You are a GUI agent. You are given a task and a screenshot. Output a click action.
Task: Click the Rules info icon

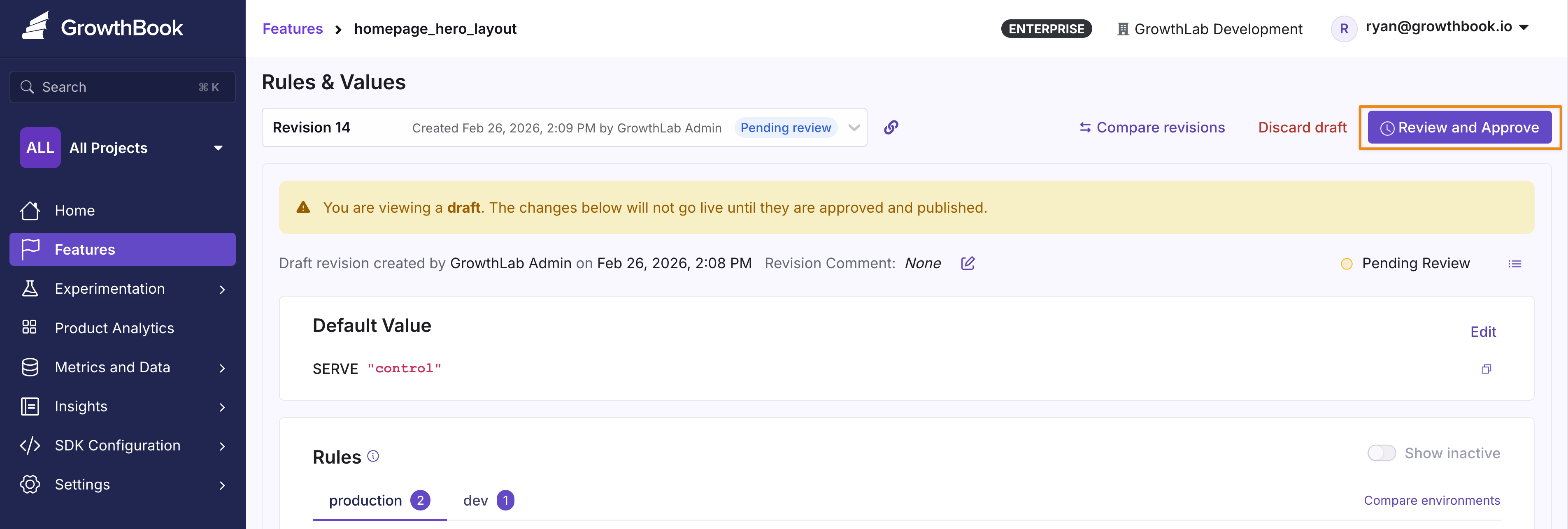click(x=373, y=457)
